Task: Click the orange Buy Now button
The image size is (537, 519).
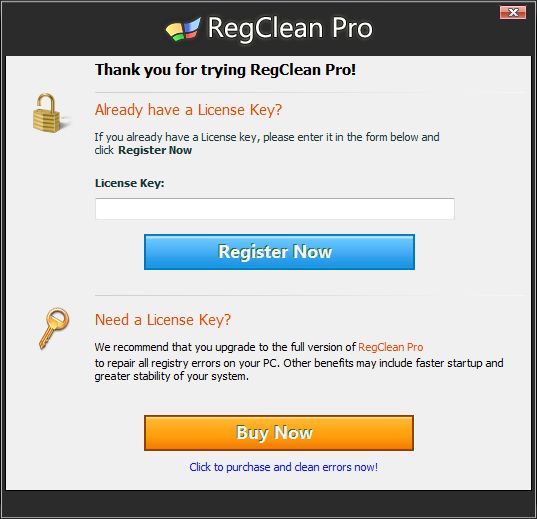Action: coord(279,433)
